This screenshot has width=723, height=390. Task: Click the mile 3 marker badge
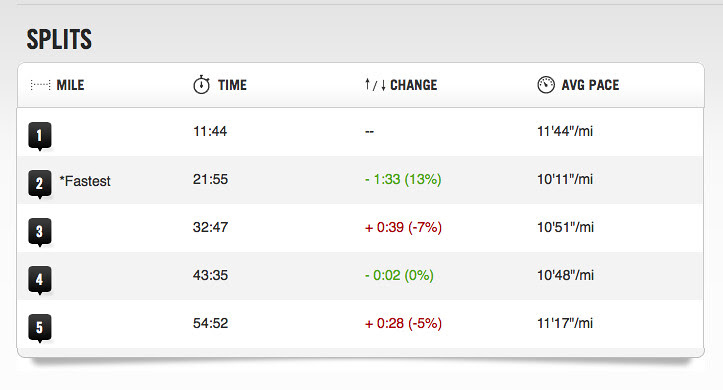pyautogui.click(x=40, y=232)
